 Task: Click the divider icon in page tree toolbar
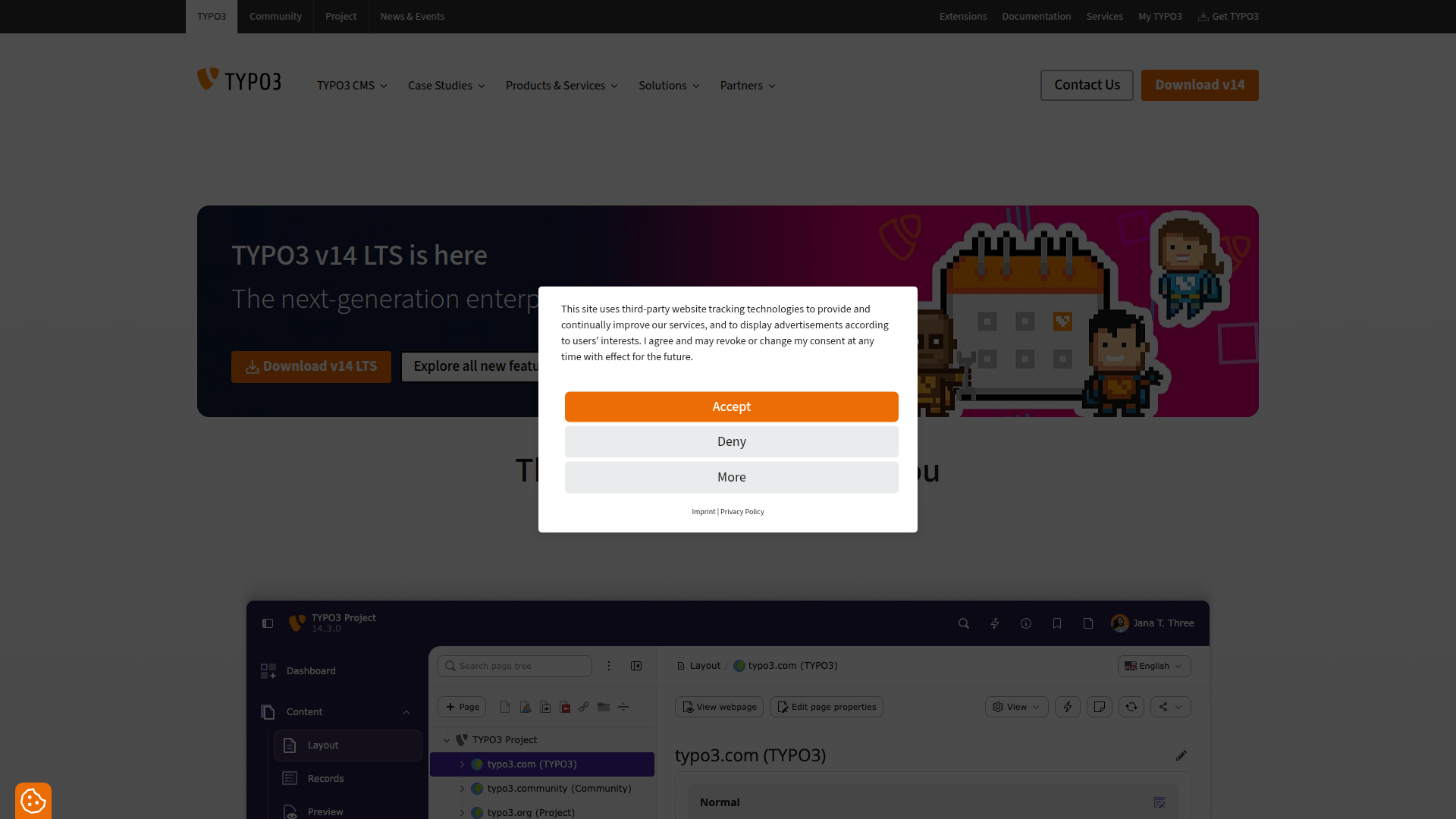tap(623, 707)
